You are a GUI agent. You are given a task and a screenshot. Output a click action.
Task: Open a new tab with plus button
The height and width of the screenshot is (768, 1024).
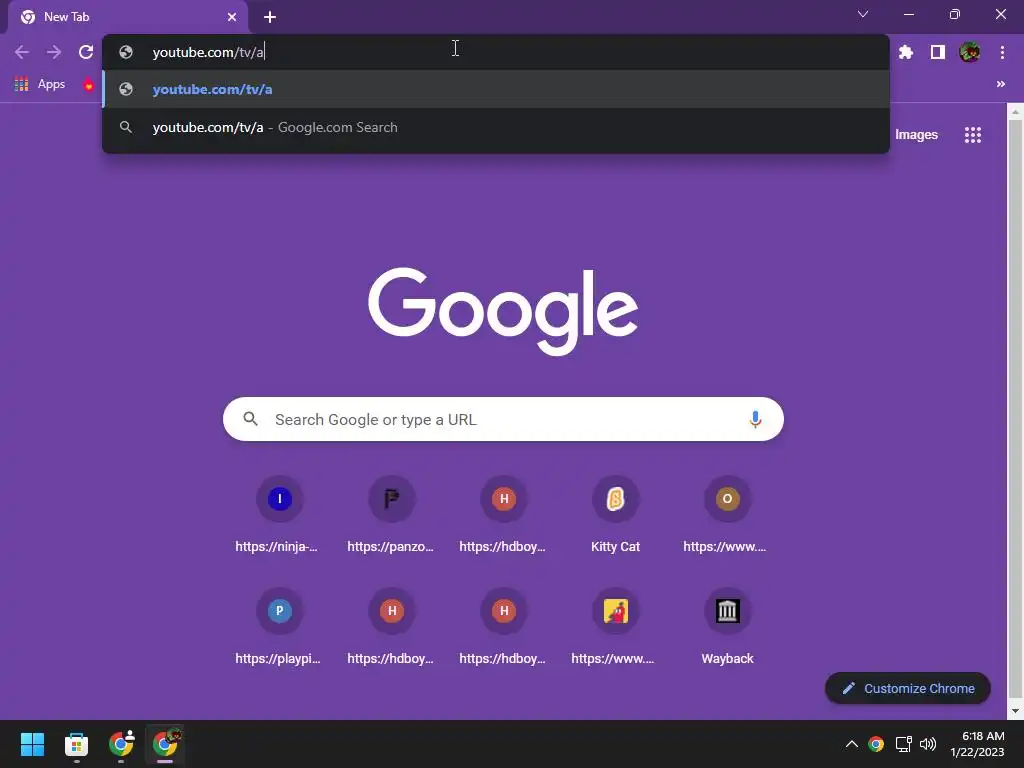pyautogui.click(x=270, y=17)
